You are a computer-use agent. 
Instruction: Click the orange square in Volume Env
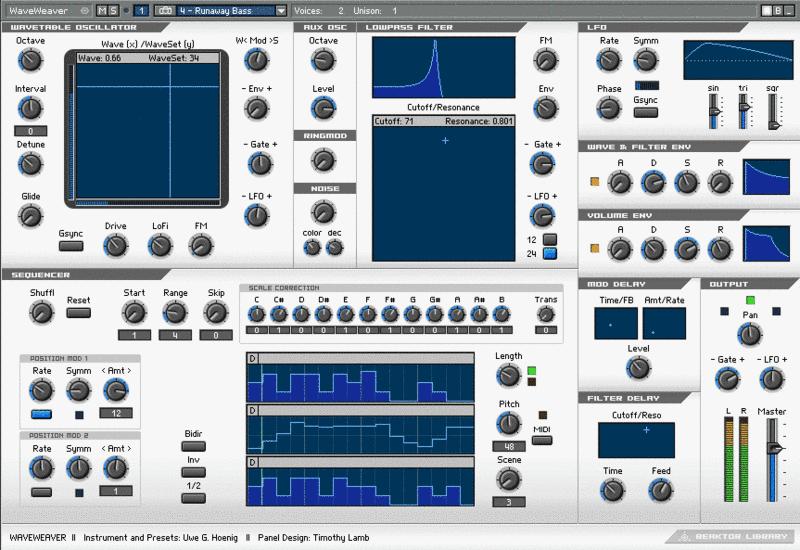coord(594,248)
